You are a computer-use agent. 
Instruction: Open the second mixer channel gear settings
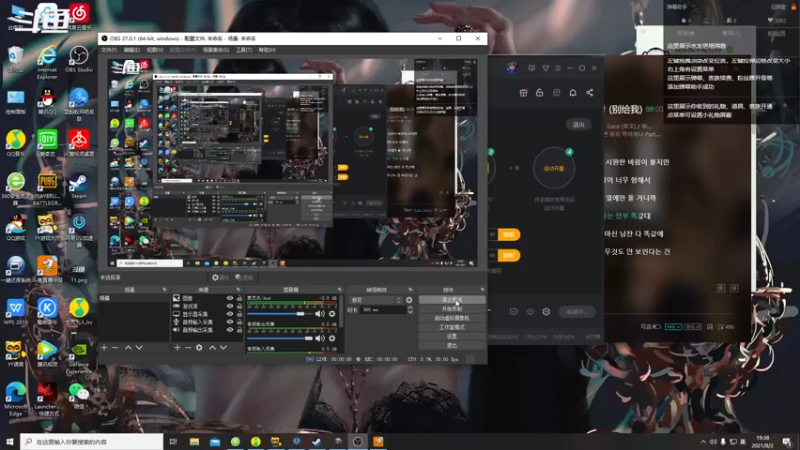[332, 338]
